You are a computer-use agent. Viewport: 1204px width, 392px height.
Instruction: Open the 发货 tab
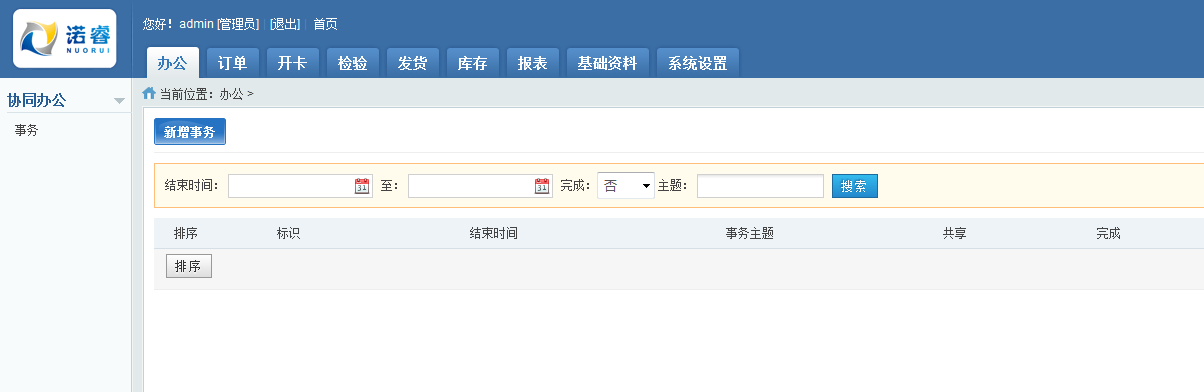click(412, 63)
